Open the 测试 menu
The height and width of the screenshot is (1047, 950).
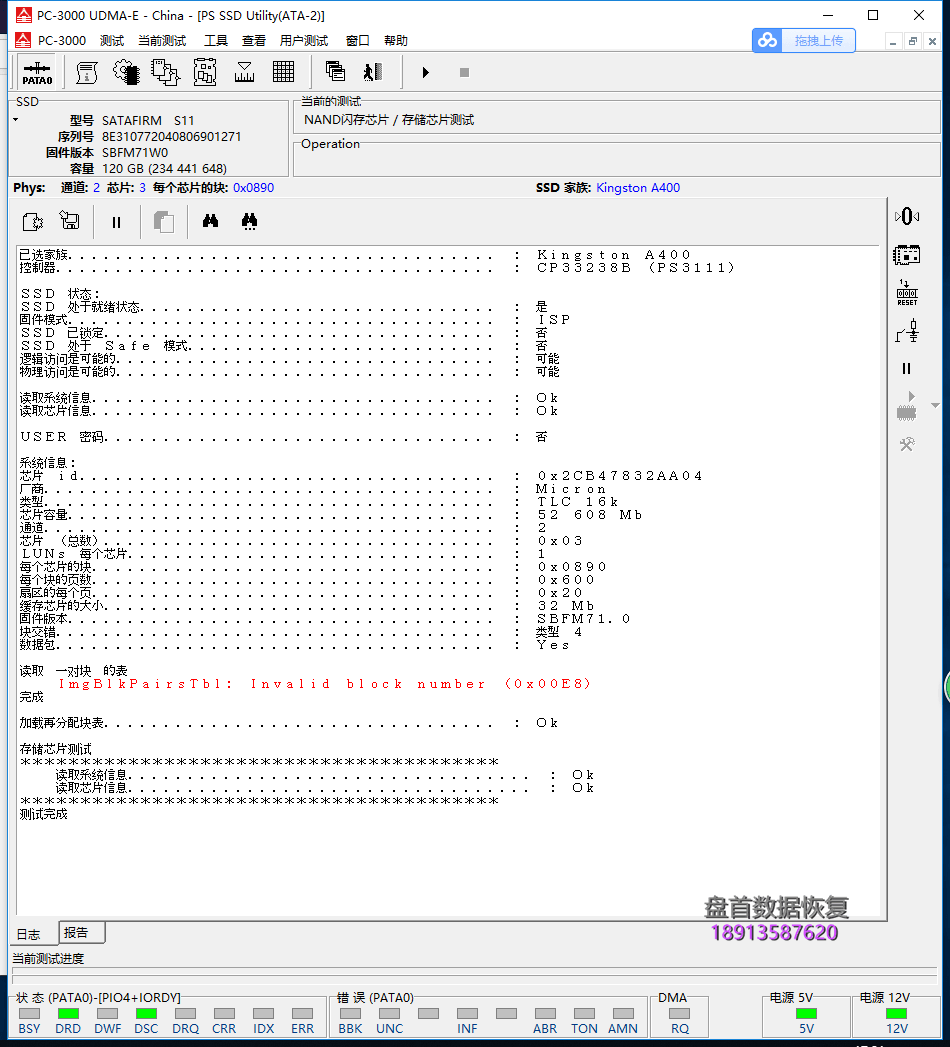111,41
